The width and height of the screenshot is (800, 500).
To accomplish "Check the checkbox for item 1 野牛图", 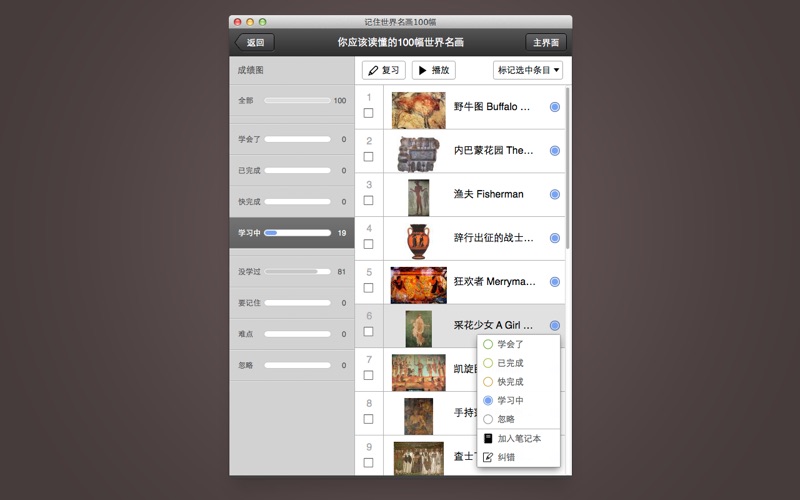I will tap(368, 113).
